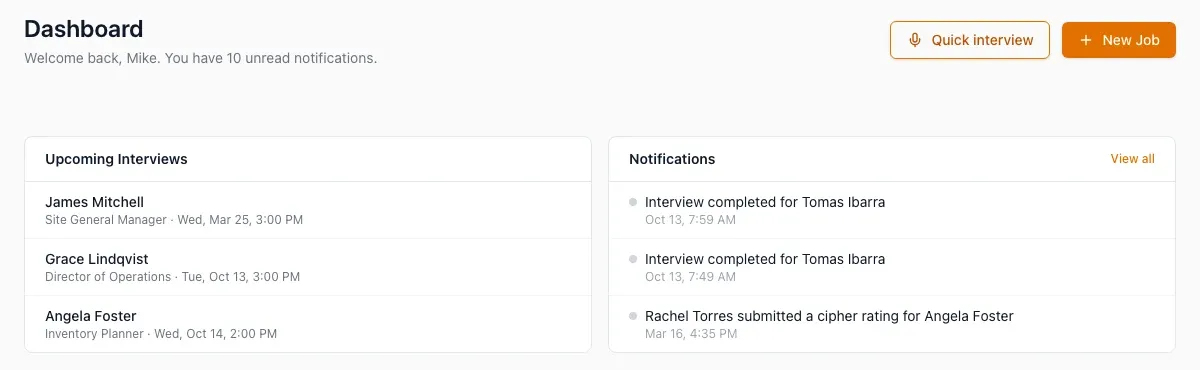Screen dimensions: 1200x370
Task: Open the Oct 13, 7:49 AM notification
Action: click(x=892, y=267)
